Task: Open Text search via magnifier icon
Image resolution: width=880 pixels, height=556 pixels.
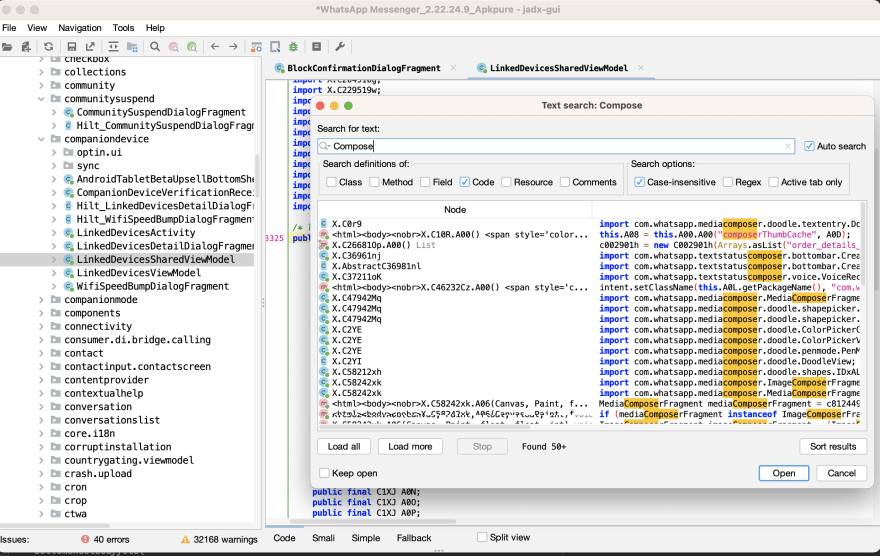Action: click(x=155, y=47)
